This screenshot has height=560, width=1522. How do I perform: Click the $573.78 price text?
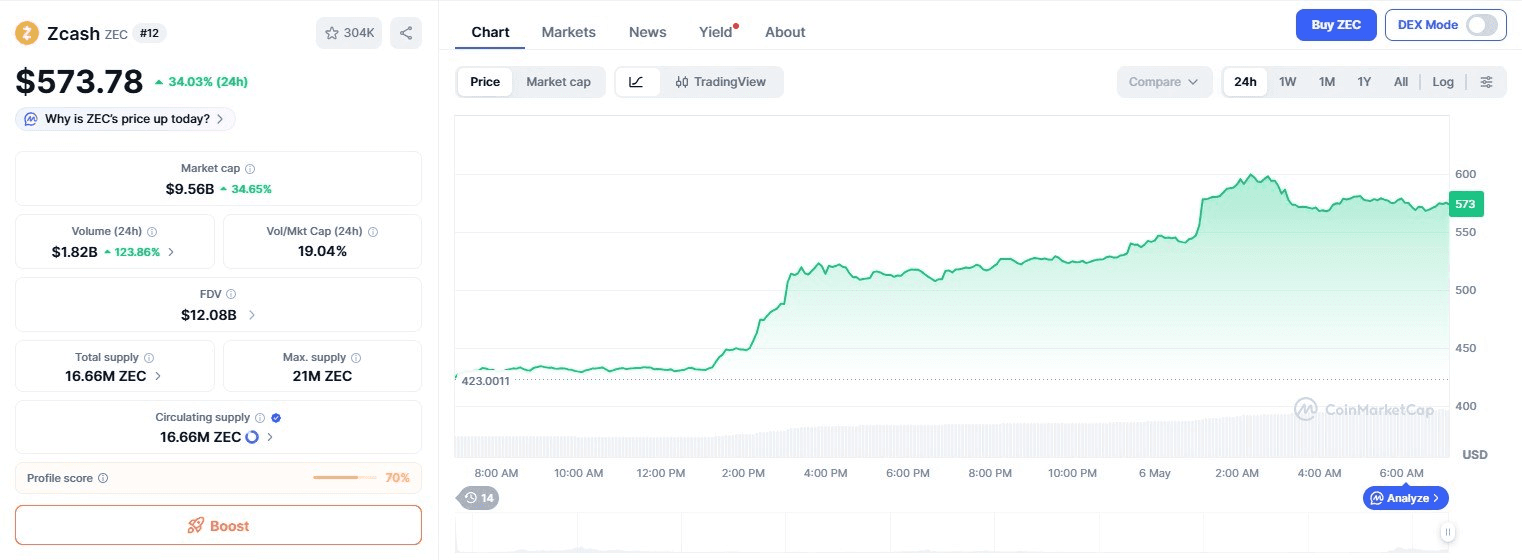(x=80, y=81)
